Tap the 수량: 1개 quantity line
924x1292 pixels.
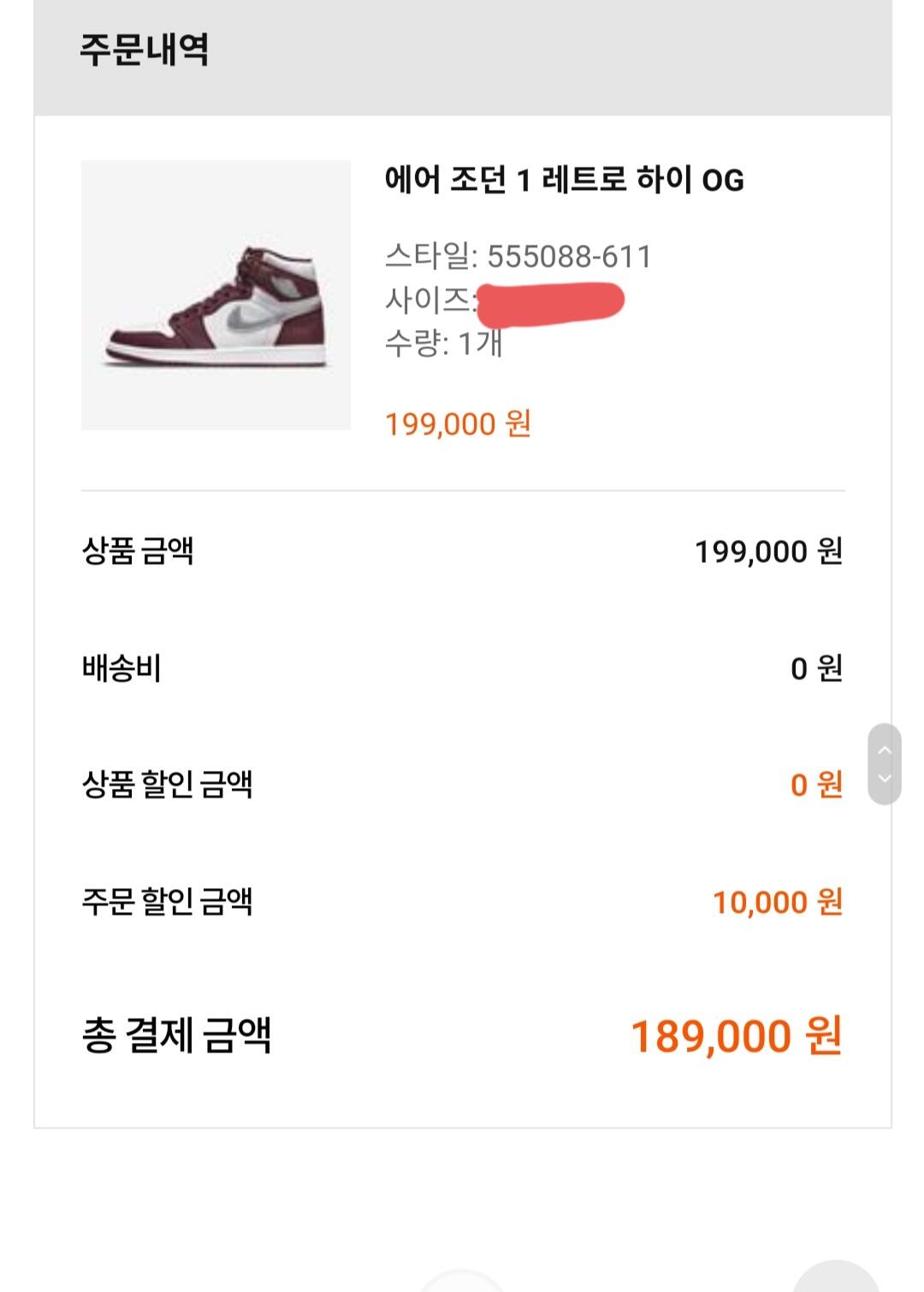click(443, 343)
